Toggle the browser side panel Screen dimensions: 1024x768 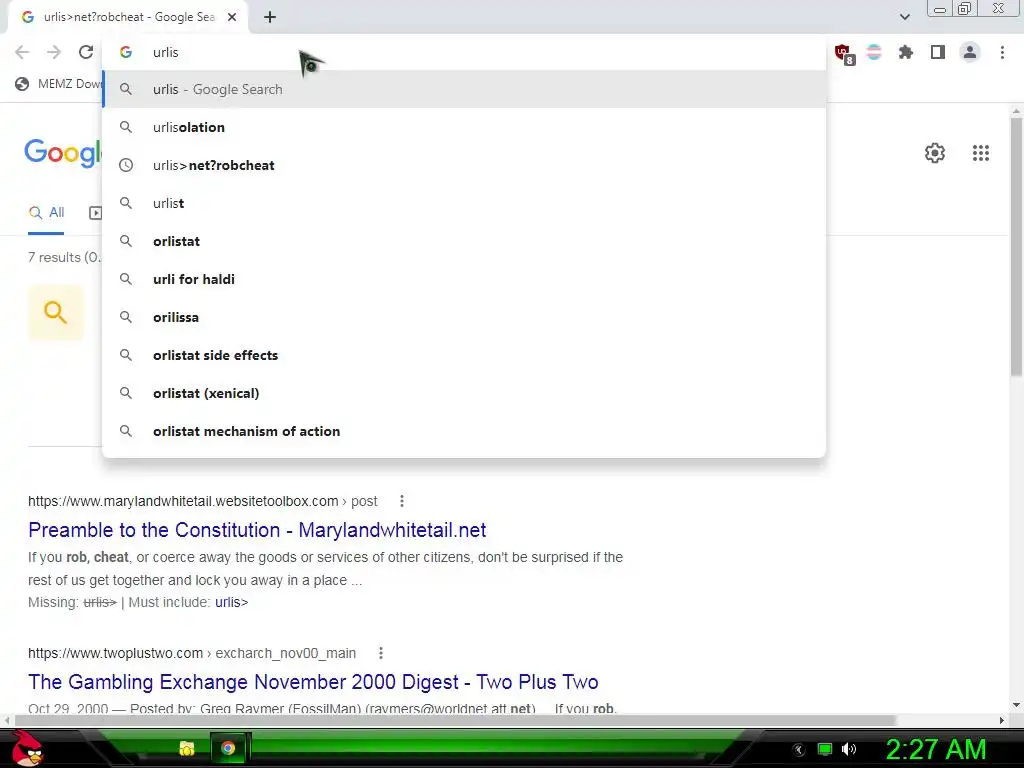coord(938,52)
